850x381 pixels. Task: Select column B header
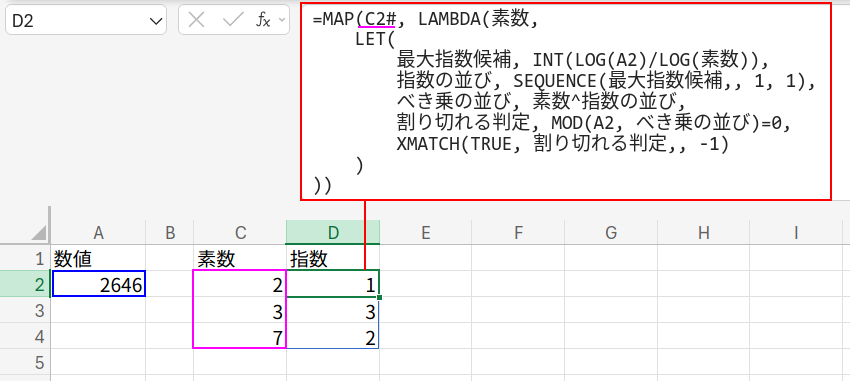click(x=170, y=233)
